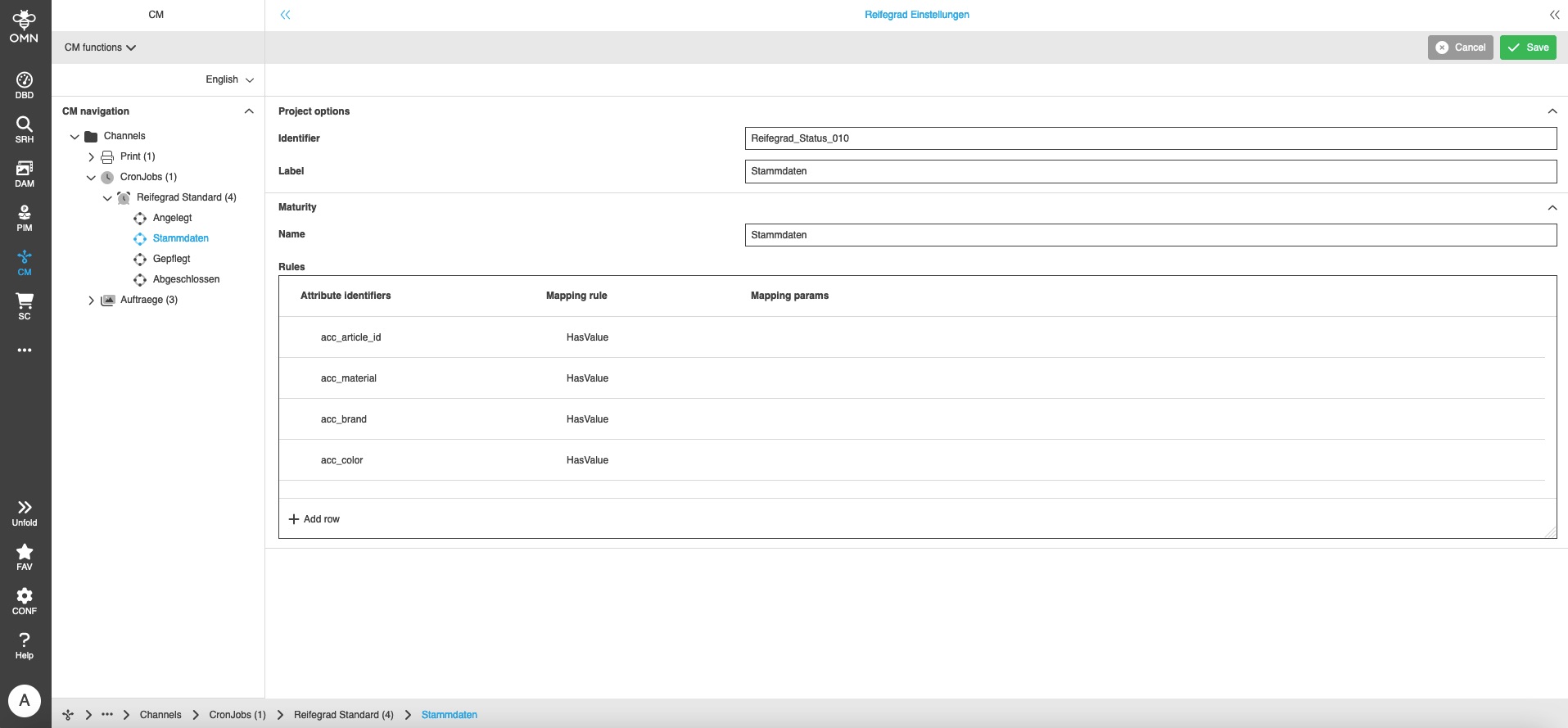Click breadcrumb CM root icon

pos(68,715)
